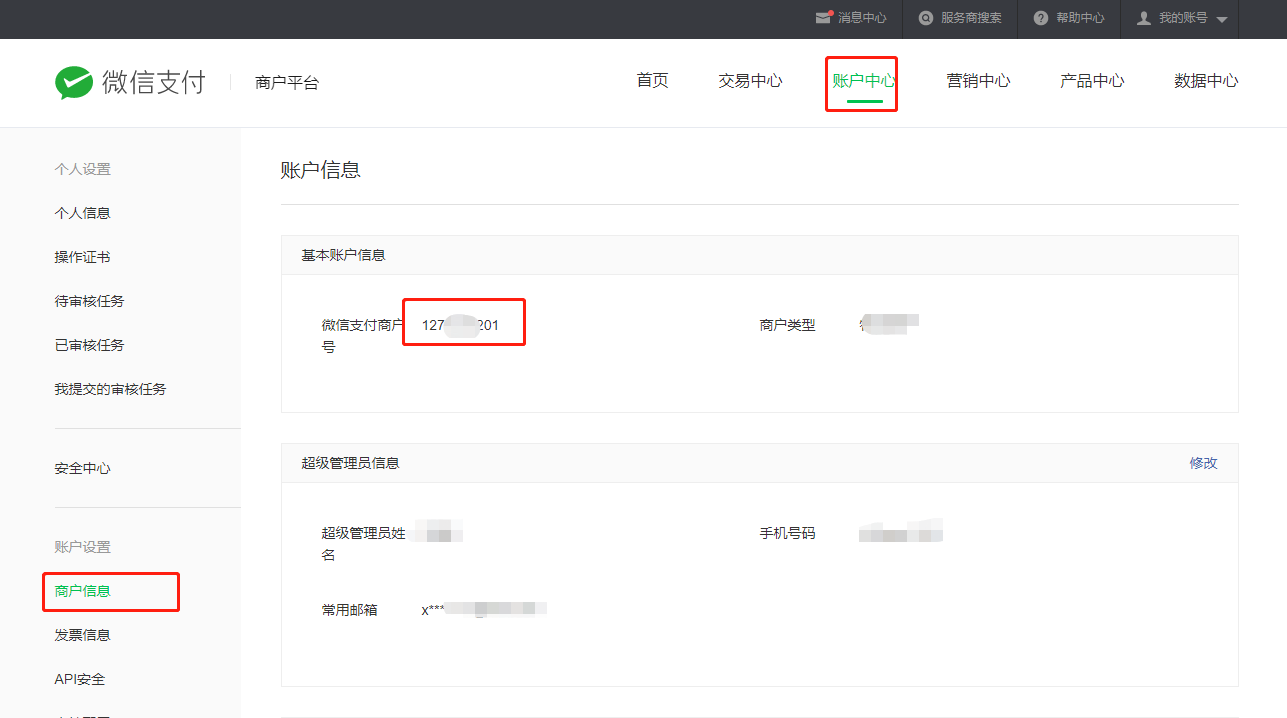1287x718 pixels.
Task: Select 商户信息 in the sidebar
Action: coord(82,591)
